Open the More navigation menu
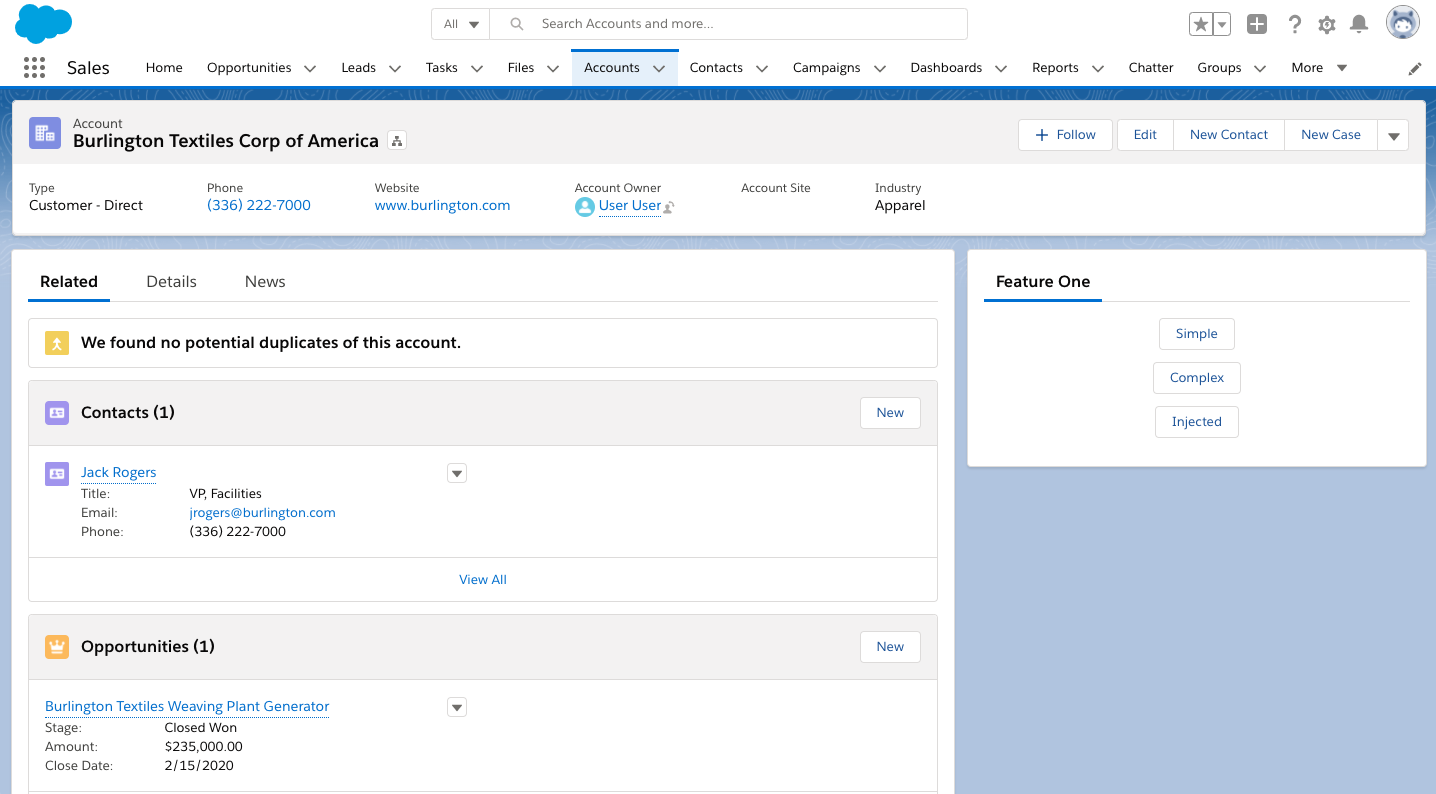 tap(1319, 68)
